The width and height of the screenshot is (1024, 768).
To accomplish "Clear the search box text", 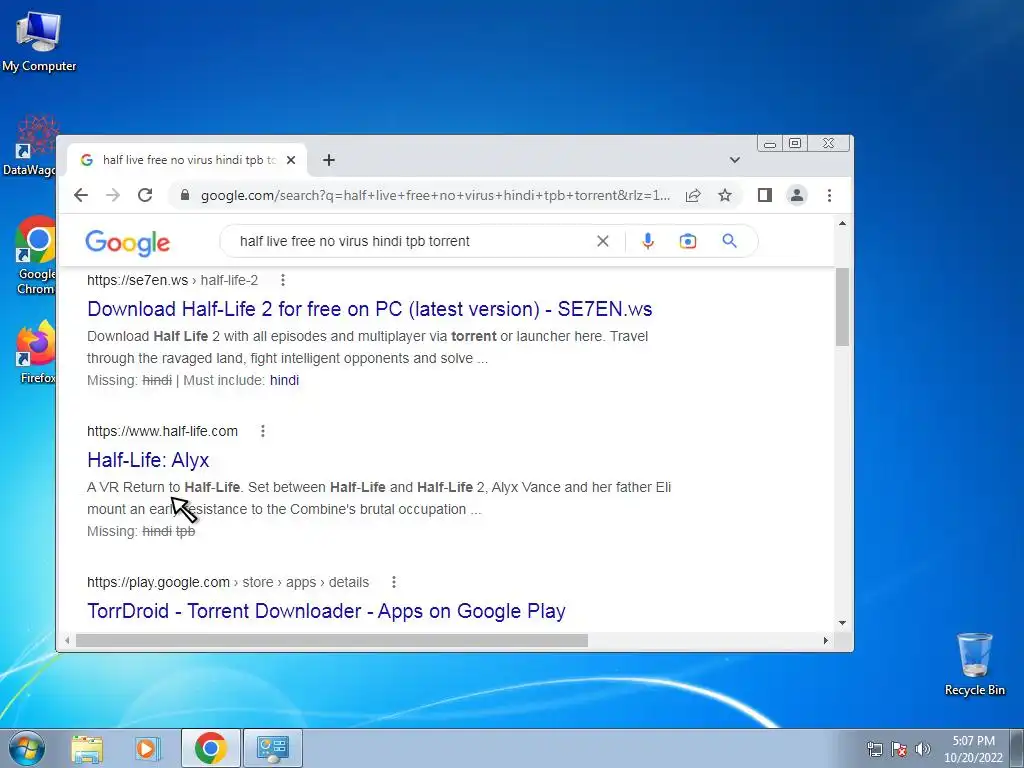I will (603, 241).
